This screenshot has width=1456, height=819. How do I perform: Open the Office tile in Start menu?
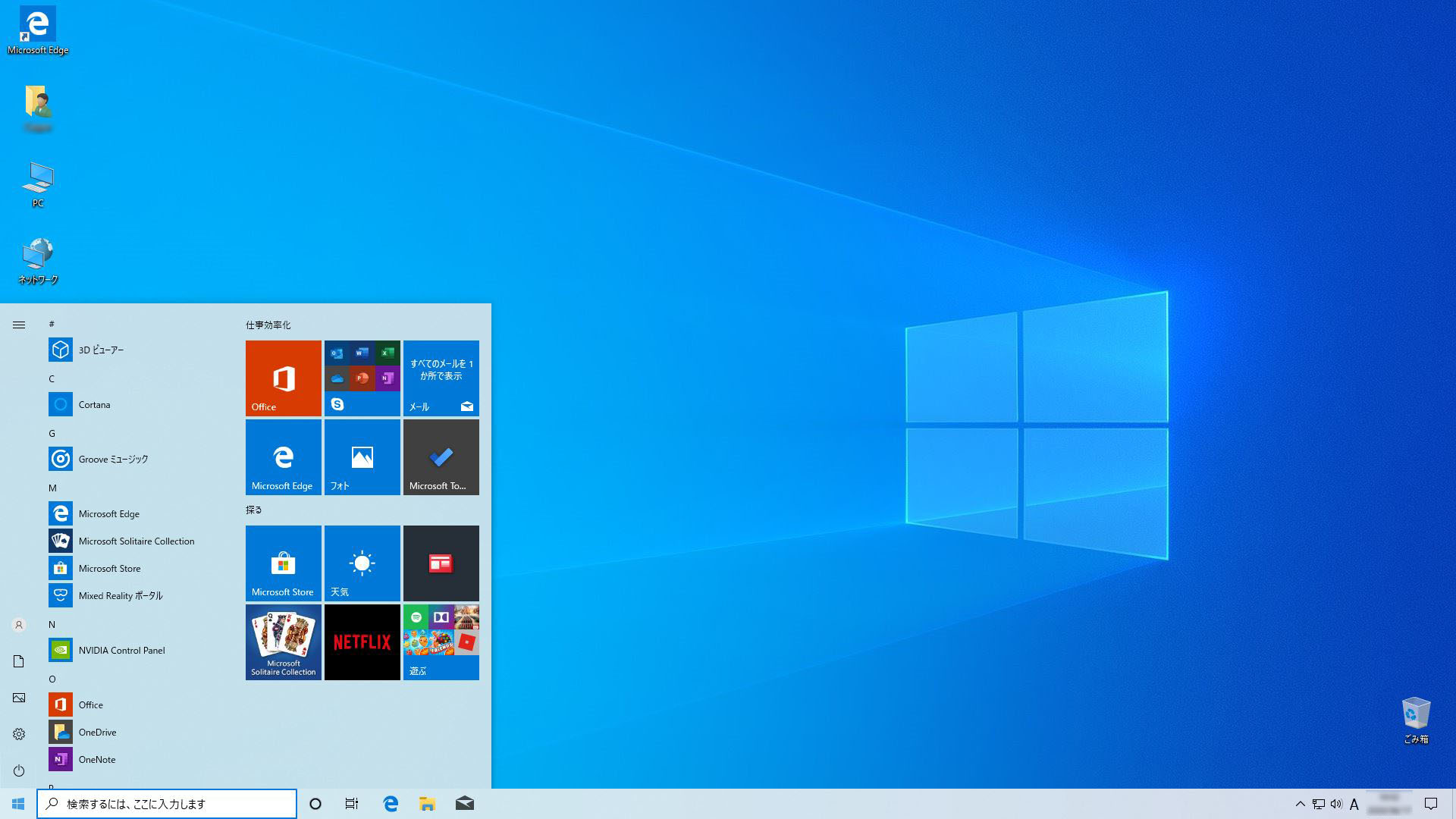(284, 378)
